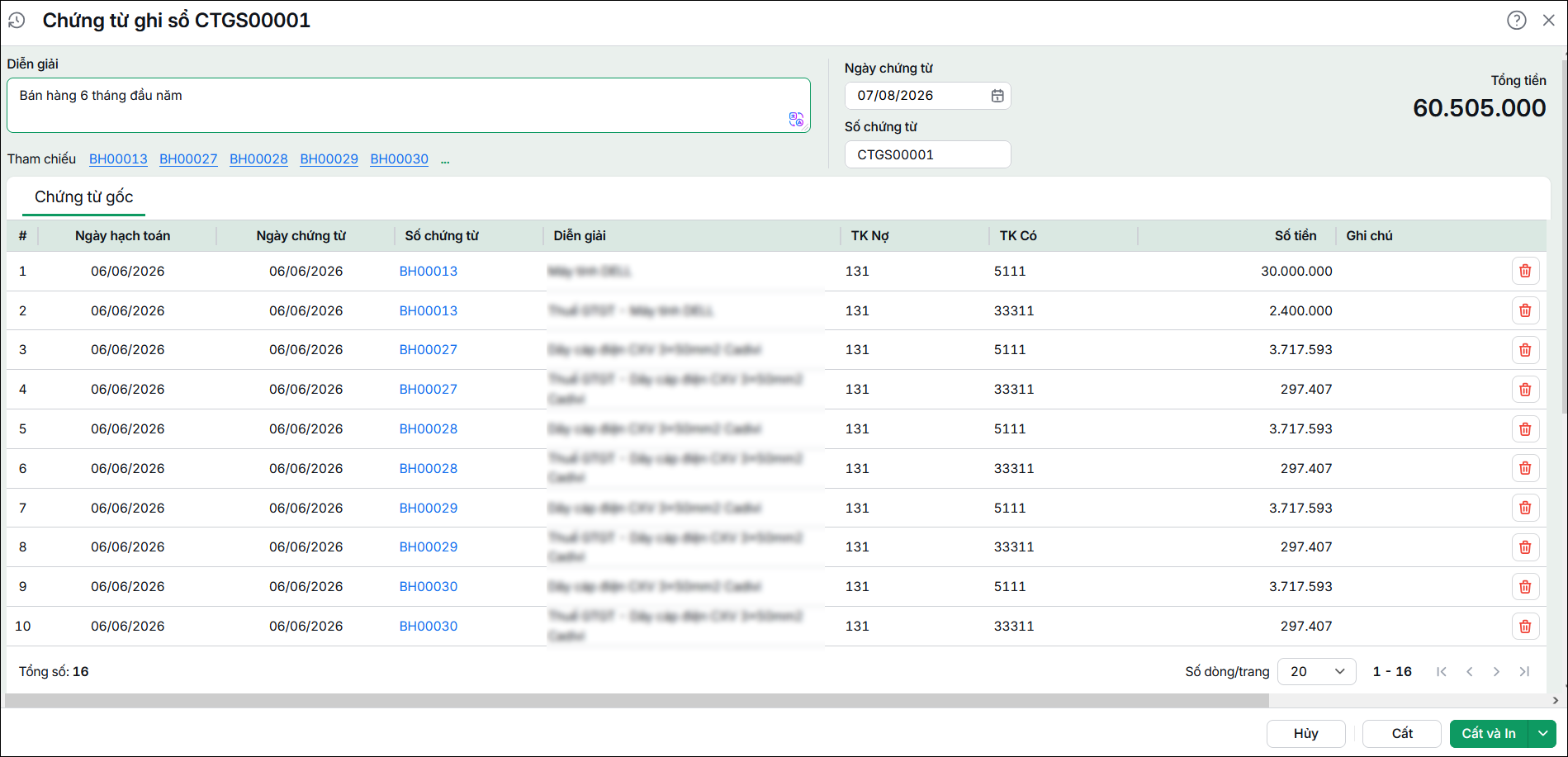
Task: Open the help question mark icon
Action: (1516, 21)
